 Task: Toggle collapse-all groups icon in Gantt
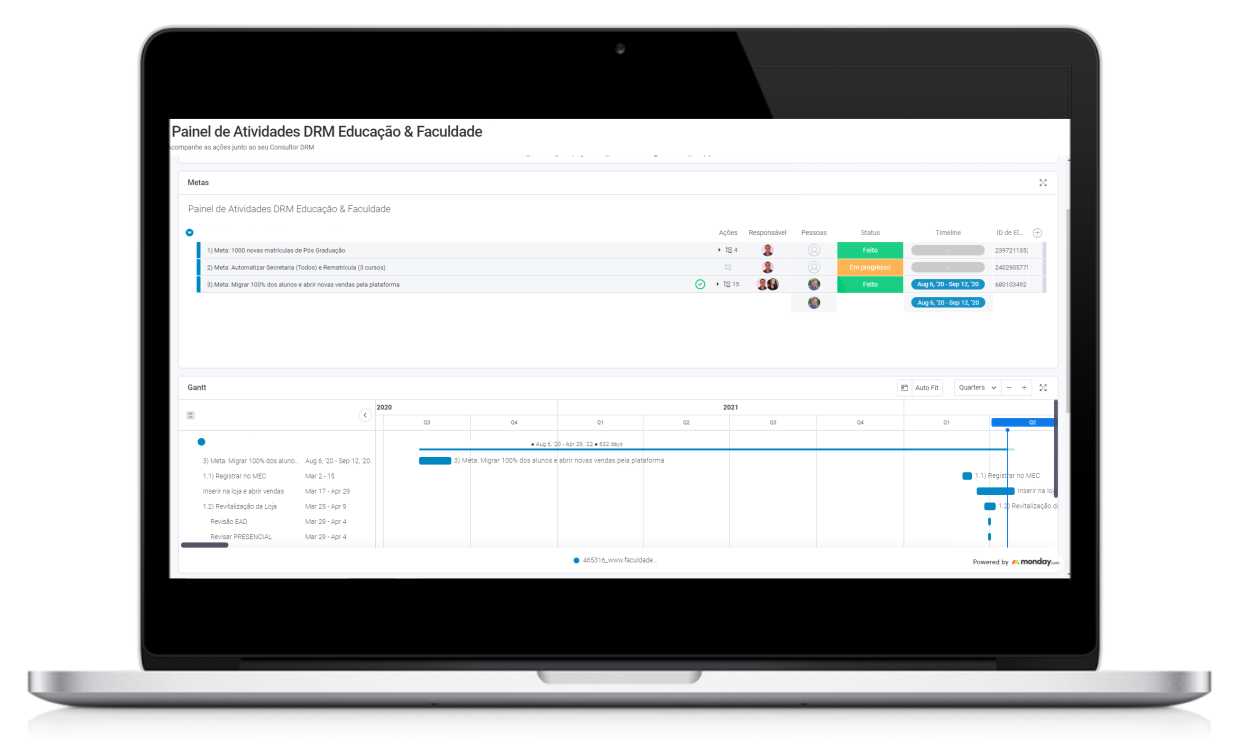pos(190,415)
